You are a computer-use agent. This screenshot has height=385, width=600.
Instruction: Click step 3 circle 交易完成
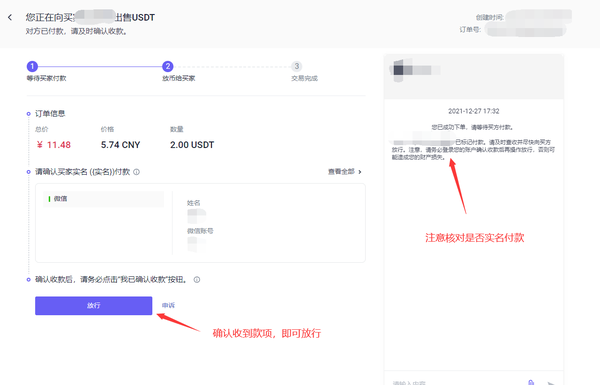click(x=297, y=67)
